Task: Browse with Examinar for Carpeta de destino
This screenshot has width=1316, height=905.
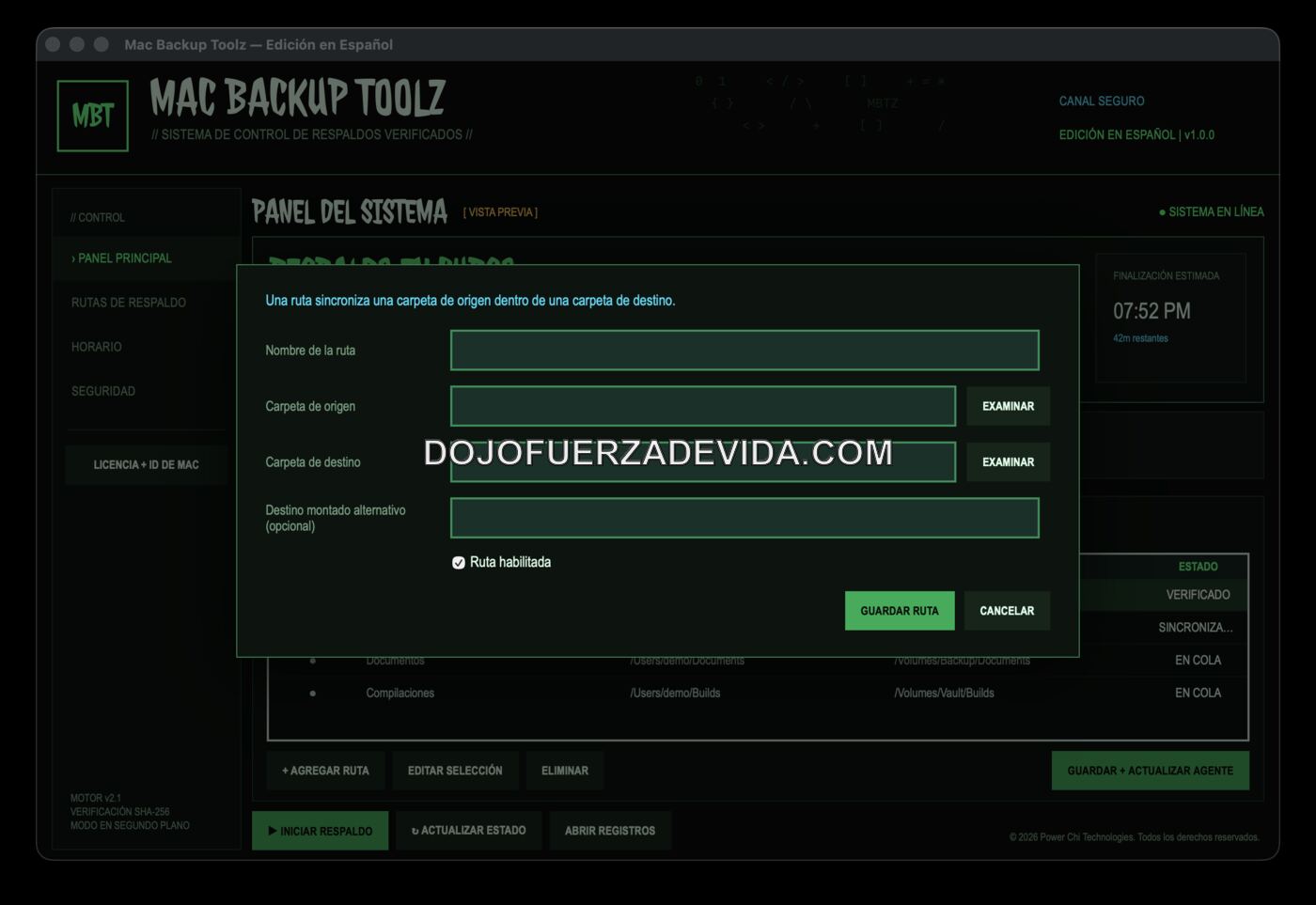Action: tap(1008, 462)
